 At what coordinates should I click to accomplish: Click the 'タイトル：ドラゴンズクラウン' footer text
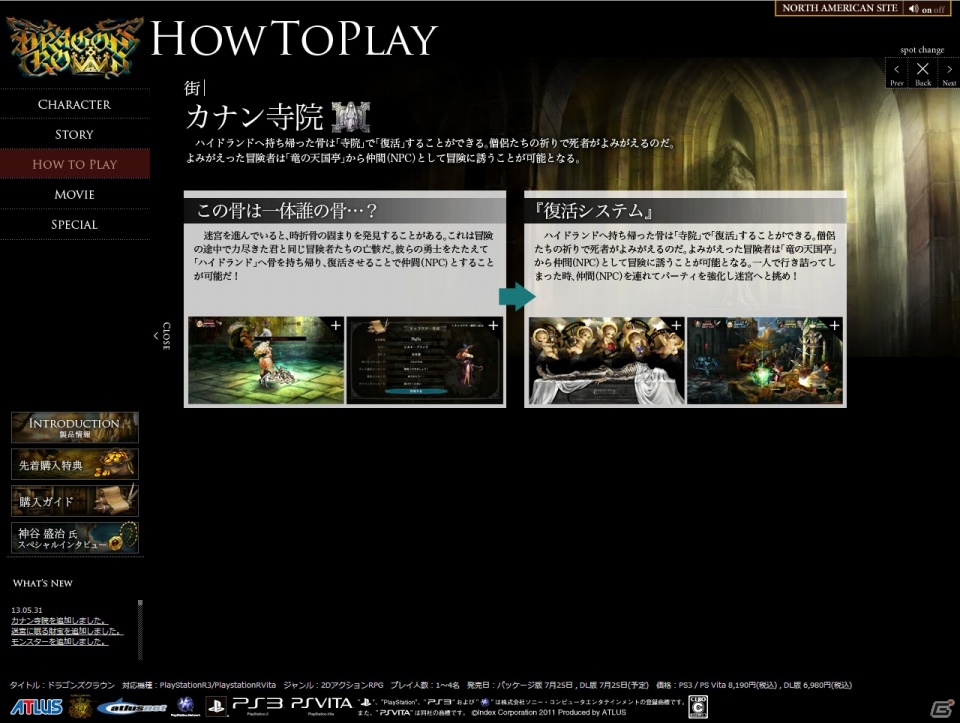[x=62, y=685]
